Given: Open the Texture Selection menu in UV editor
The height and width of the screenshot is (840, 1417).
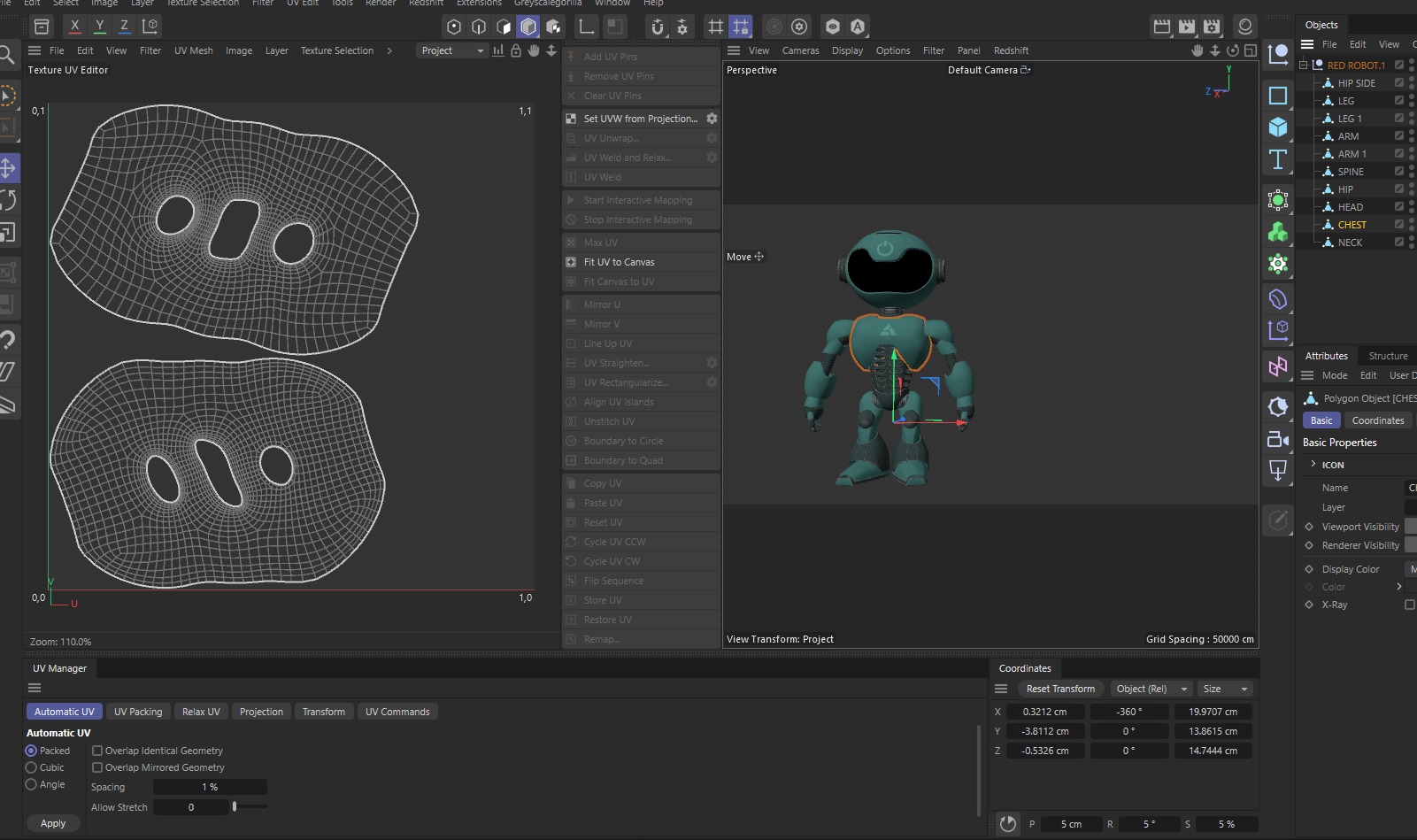Looking at the screenshot, I should pyautogui.click(x=336, y=50).
